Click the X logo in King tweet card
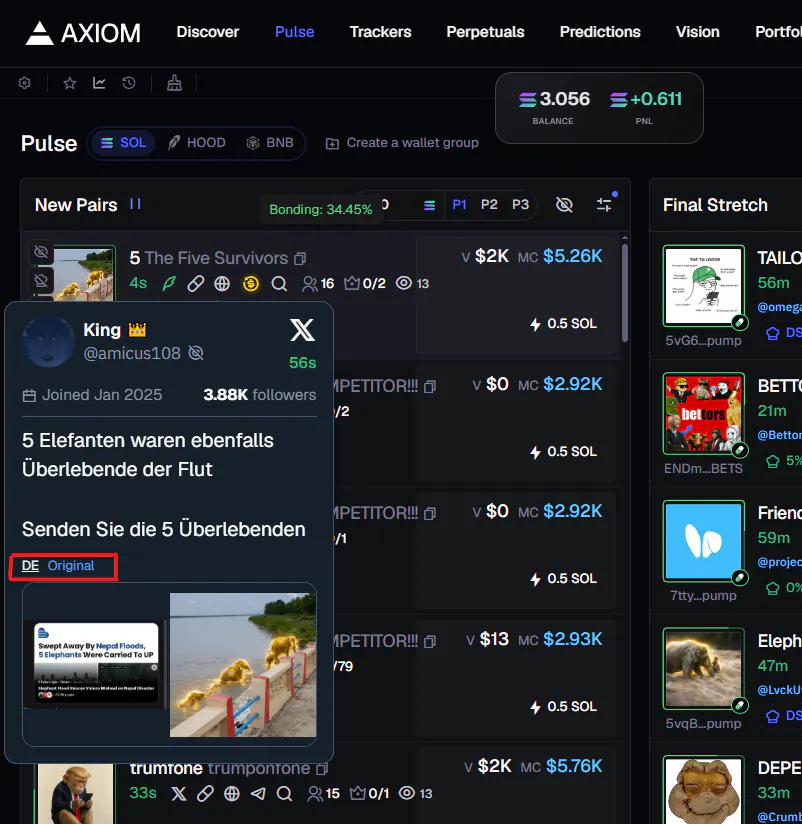 pos(302,330)
